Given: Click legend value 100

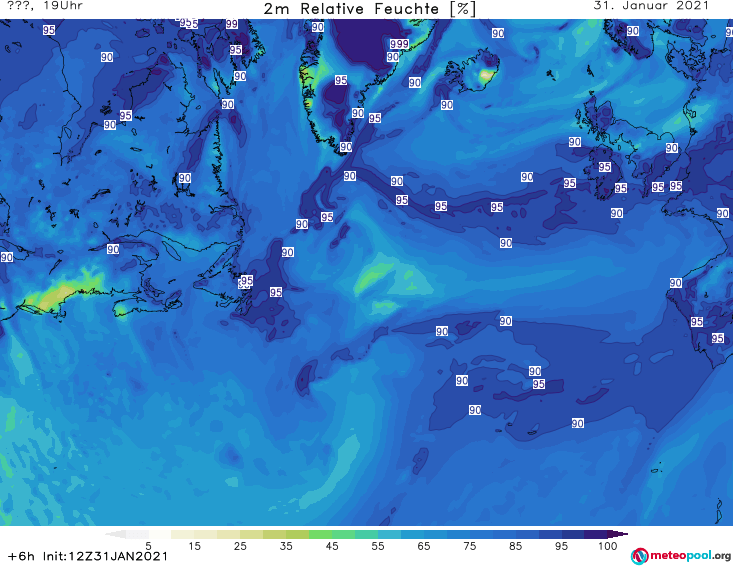Looking at the screenshot, I should pos(608,546).
